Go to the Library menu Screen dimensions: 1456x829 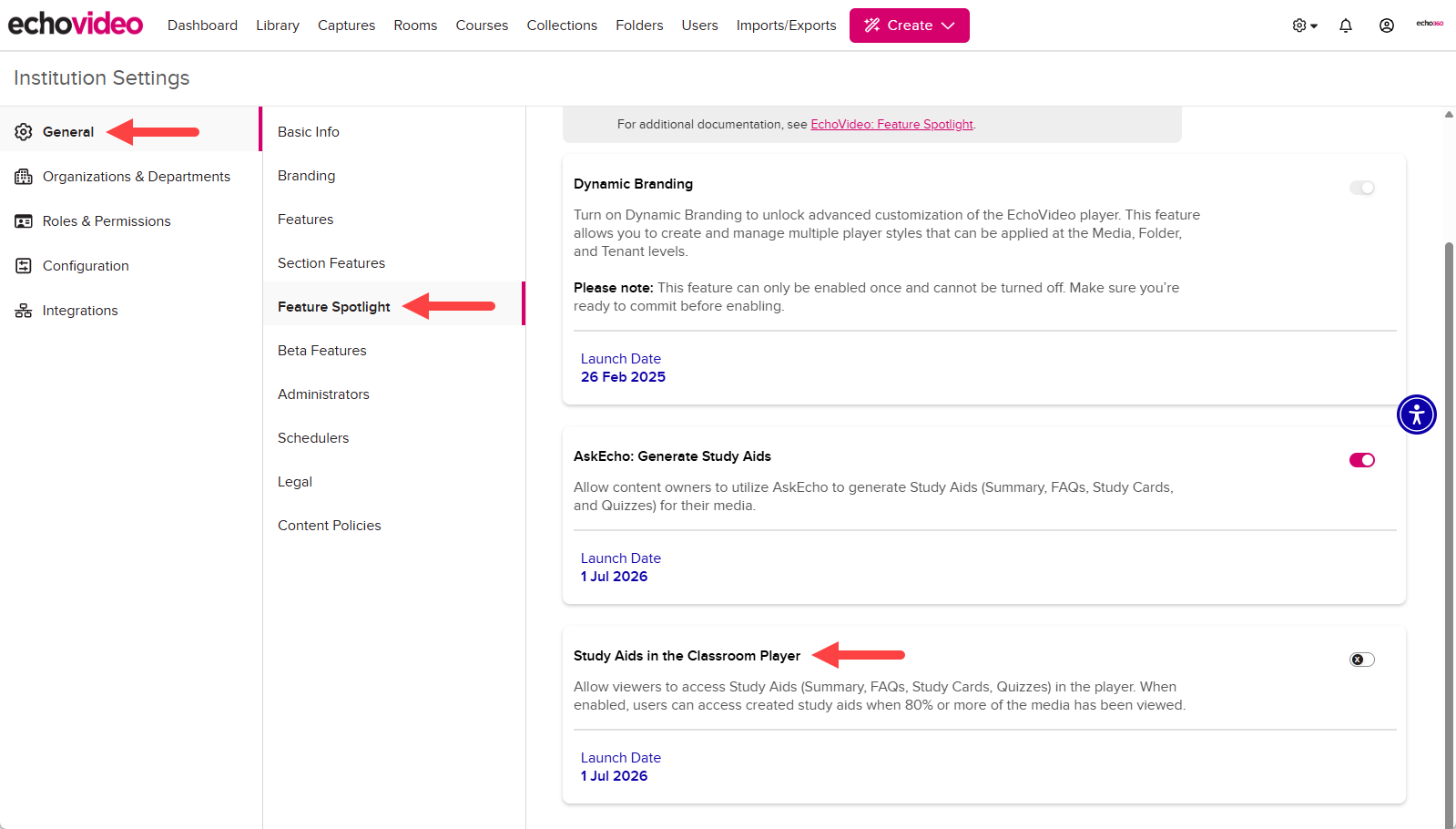[278, 26]
